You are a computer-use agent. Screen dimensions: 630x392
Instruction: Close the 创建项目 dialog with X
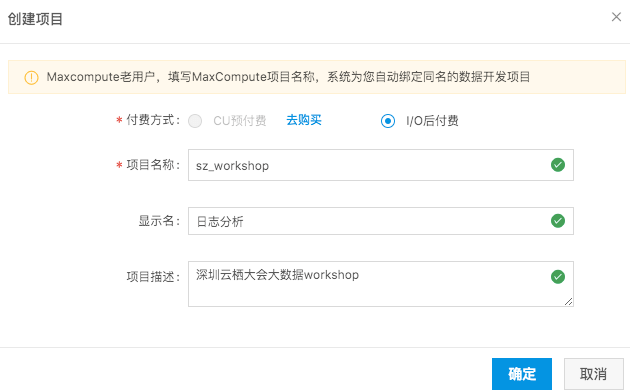tap(616, 17)
